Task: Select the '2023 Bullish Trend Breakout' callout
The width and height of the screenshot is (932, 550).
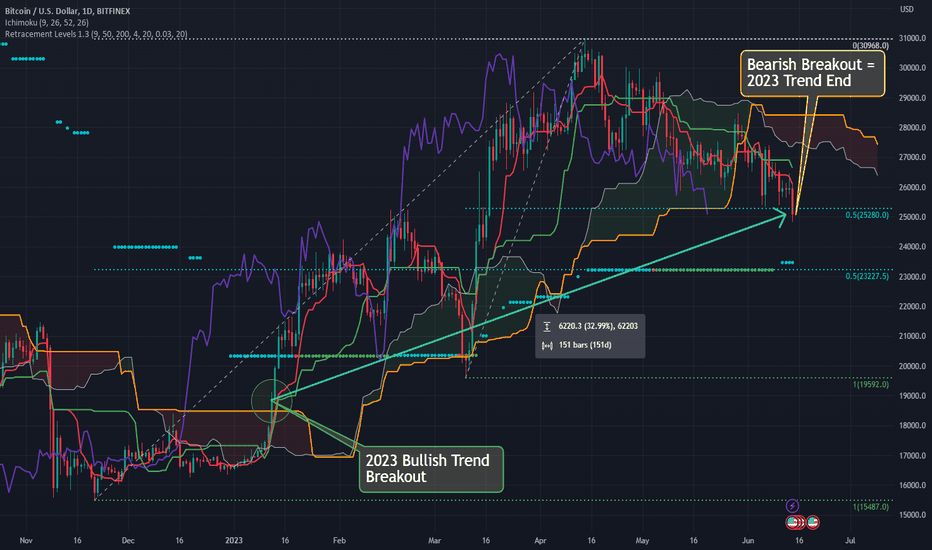Action: (x=431, y=469)
